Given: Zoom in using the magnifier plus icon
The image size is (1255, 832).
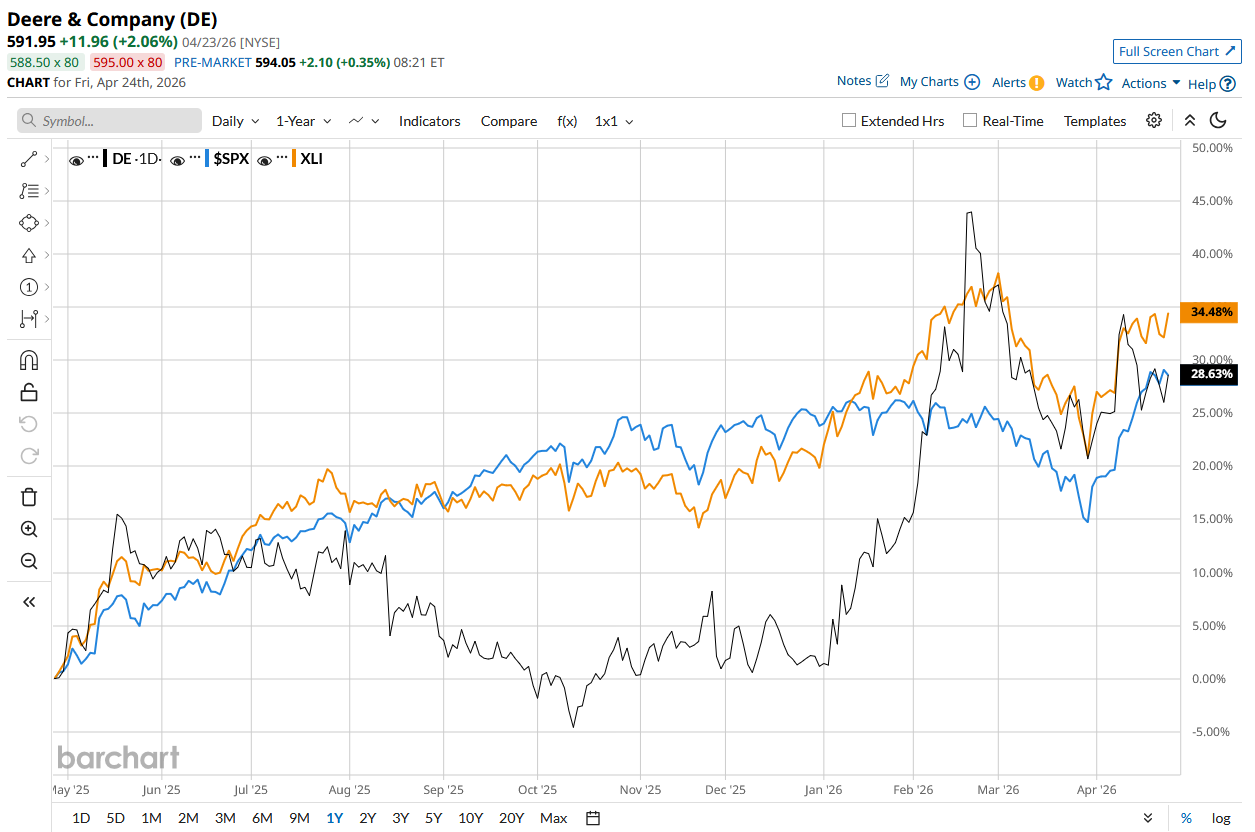Looking at the screenshot, I should coord(28,529).
